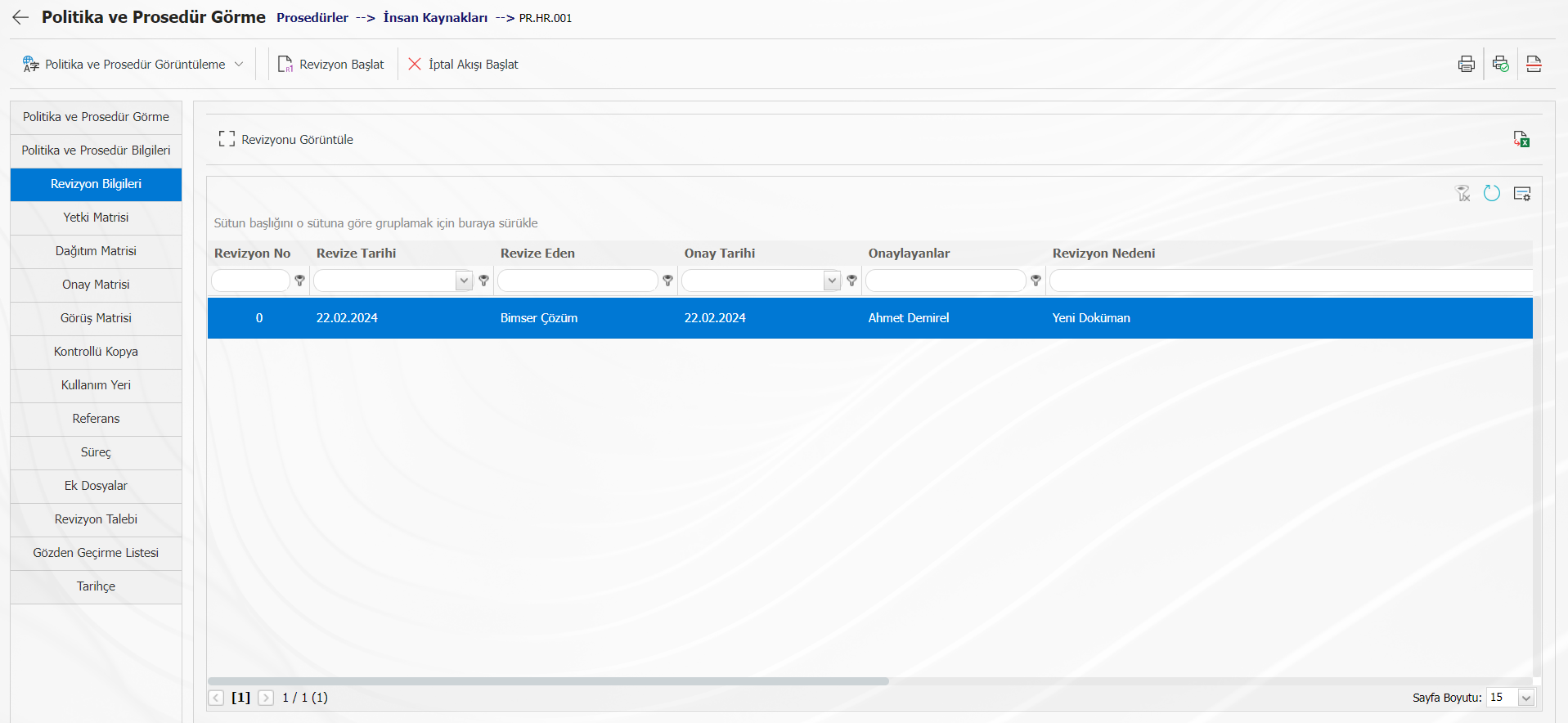Click printer with green check icon
Image resolution: width=1568 pixels, height=723 pixels.
1500,64
